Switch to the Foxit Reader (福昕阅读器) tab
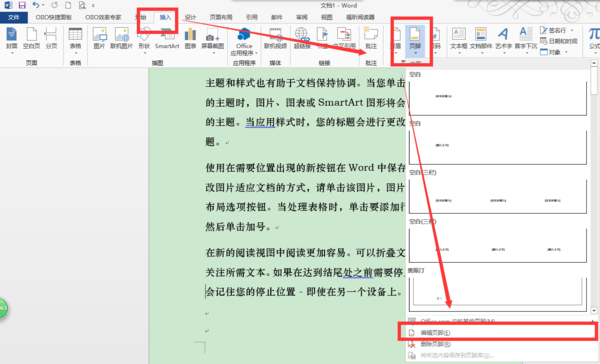 (360, 17)
